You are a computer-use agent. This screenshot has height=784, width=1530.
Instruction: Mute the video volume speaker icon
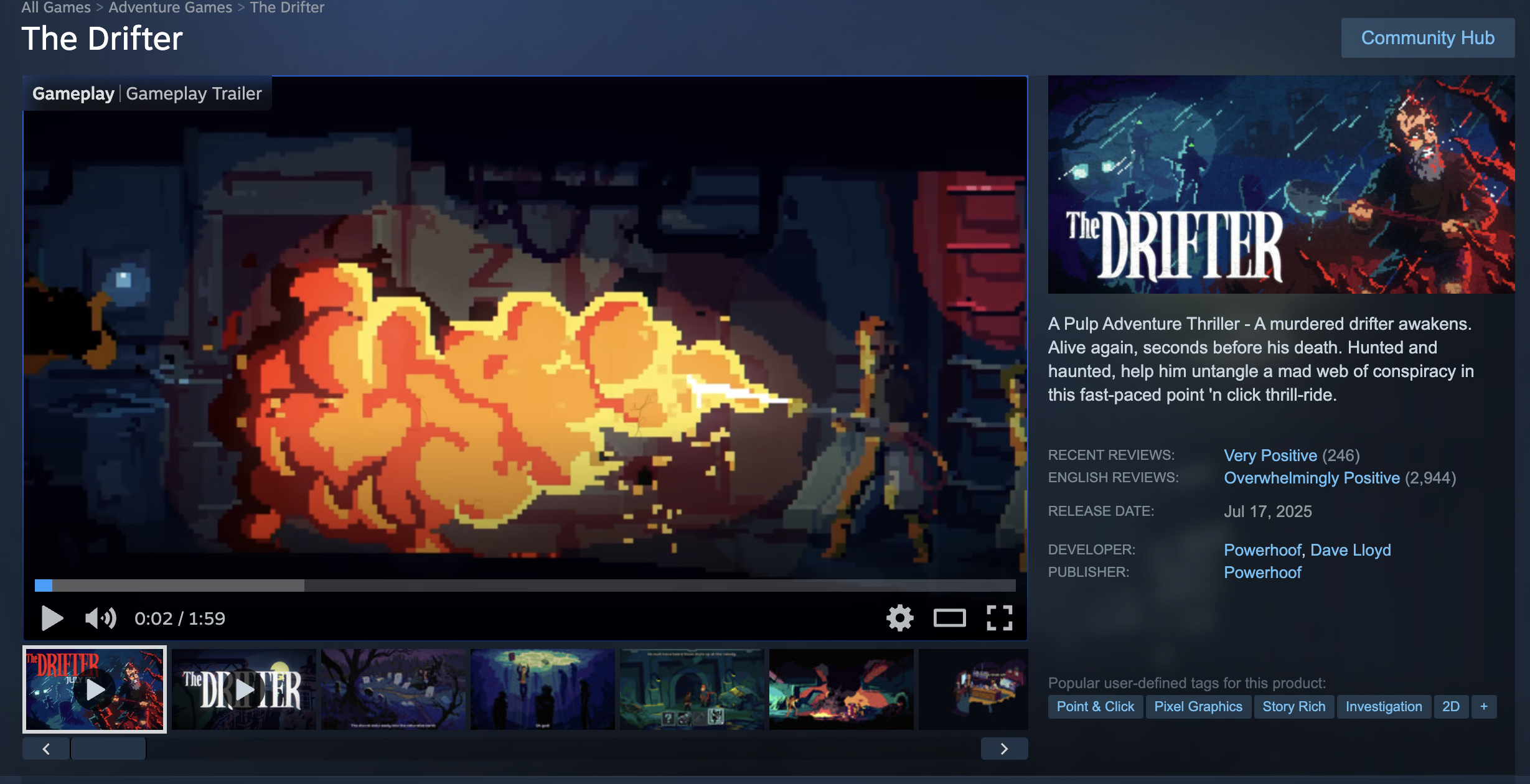pyautogui.click(x=100, y=618)
